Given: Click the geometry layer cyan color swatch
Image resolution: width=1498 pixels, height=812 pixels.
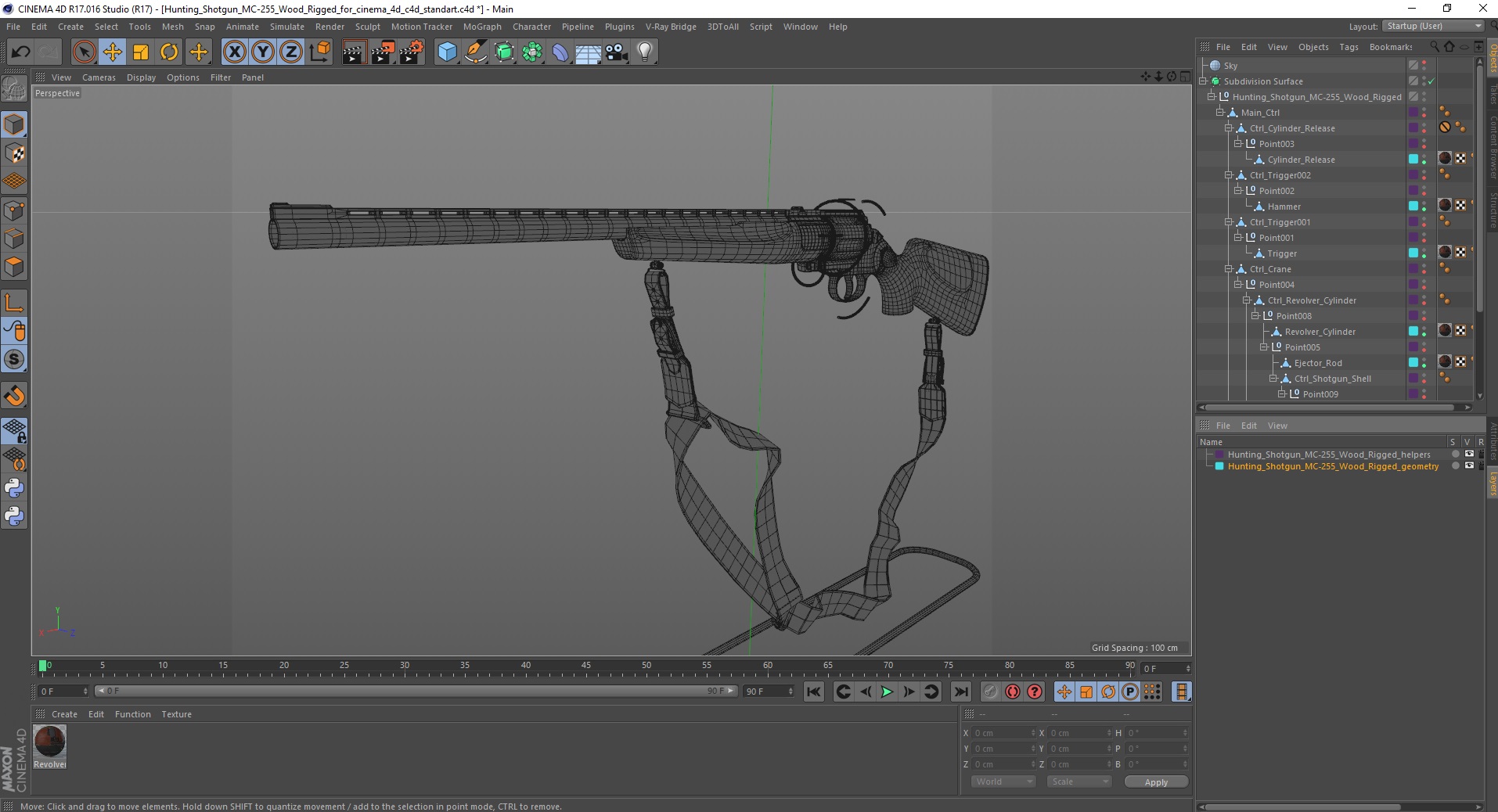Looking at the screenshot, I should 1219,466.
